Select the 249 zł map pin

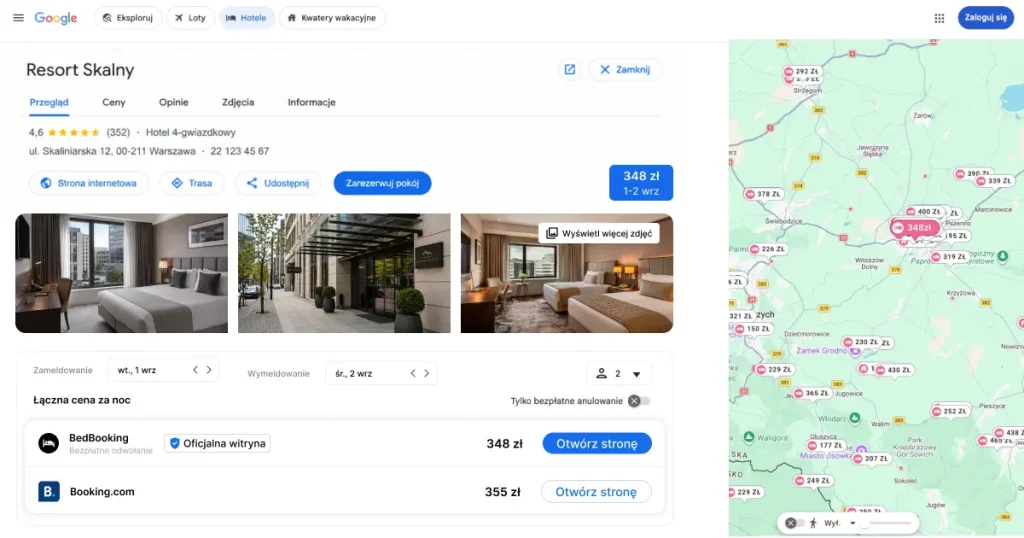[x=813, y=481]
